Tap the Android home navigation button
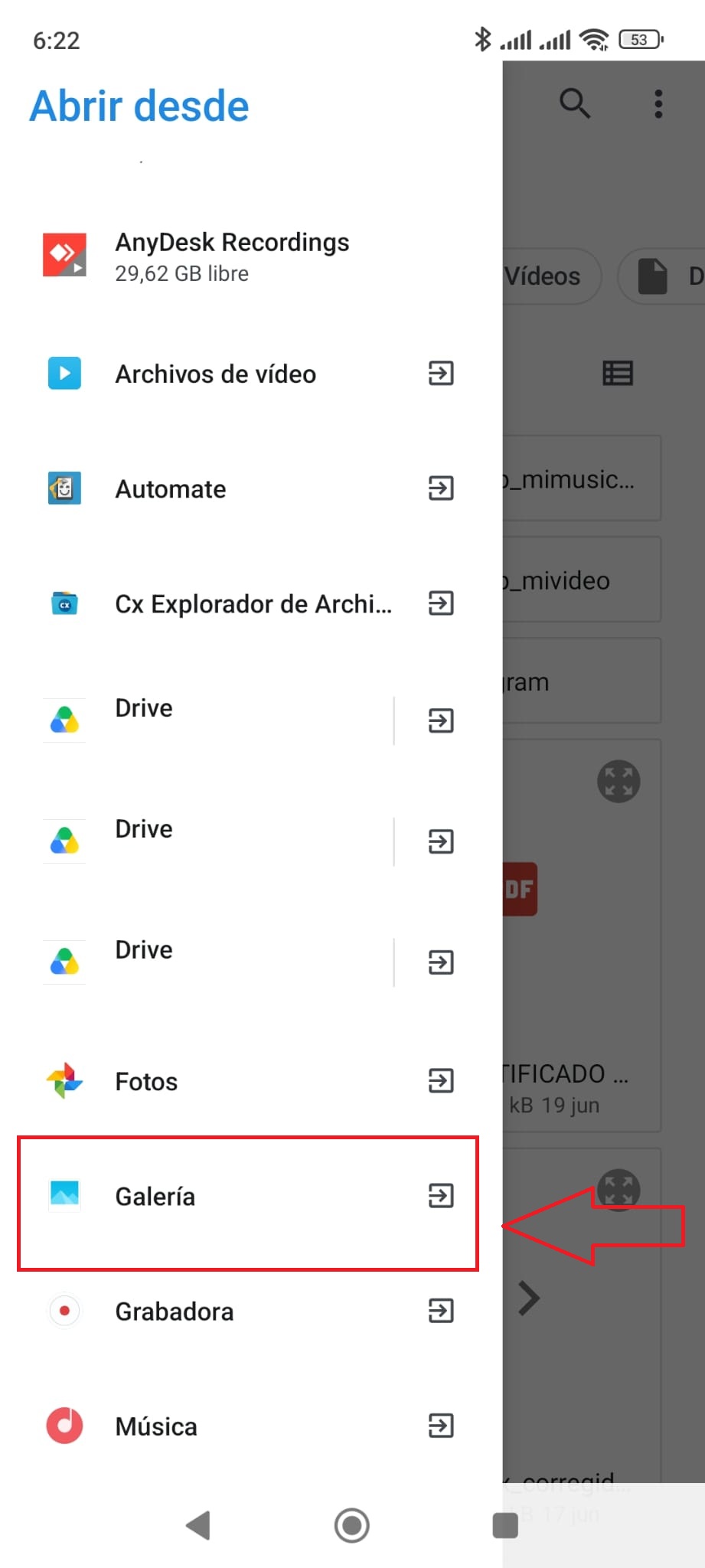The image size is (705, 1568). click(x=352, y=1525)
